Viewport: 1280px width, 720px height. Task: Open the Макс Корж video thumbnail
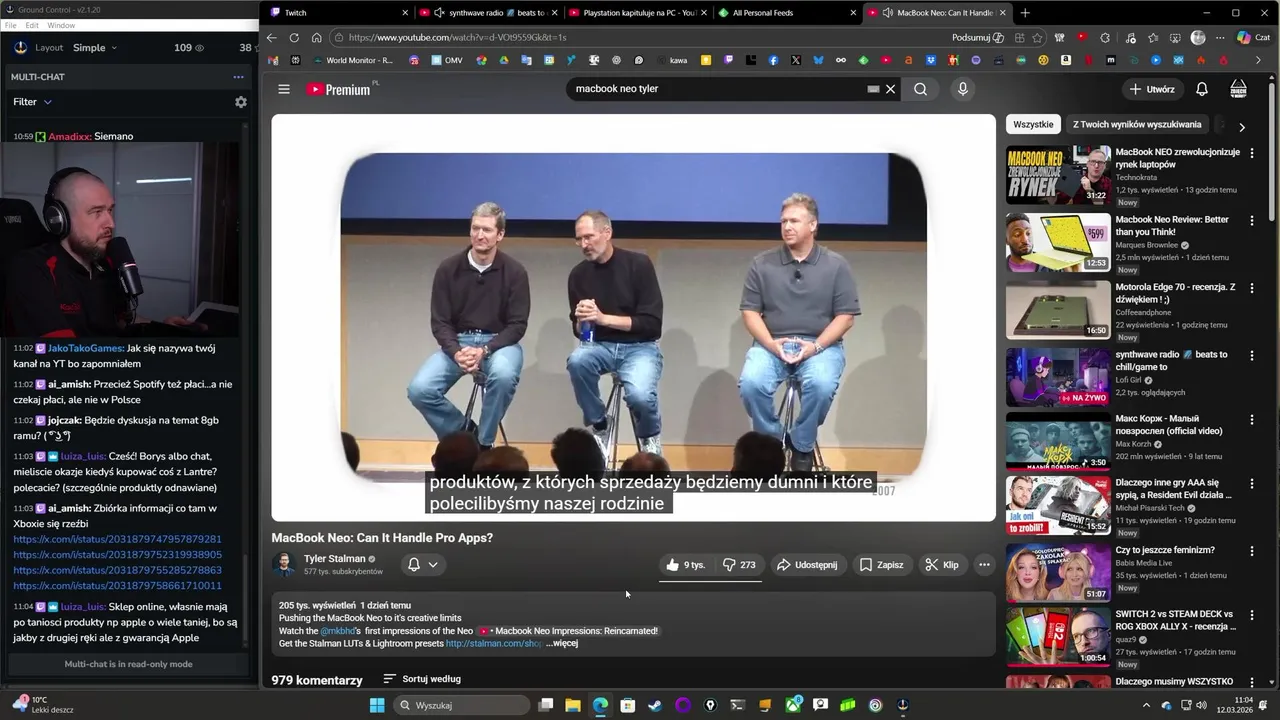click(x=1058, y=441)
